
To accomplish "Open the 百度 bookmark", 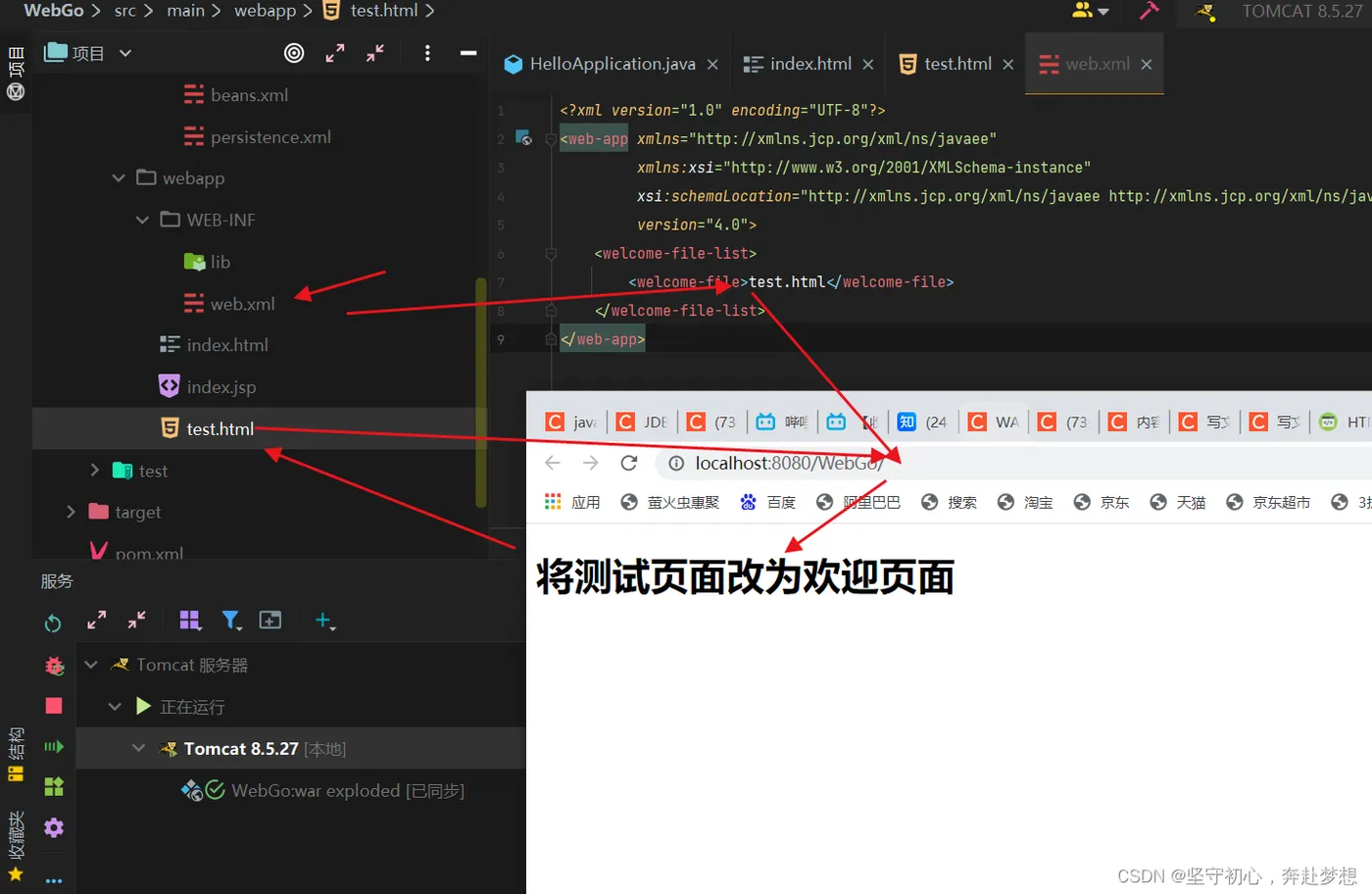I will 767,502.
